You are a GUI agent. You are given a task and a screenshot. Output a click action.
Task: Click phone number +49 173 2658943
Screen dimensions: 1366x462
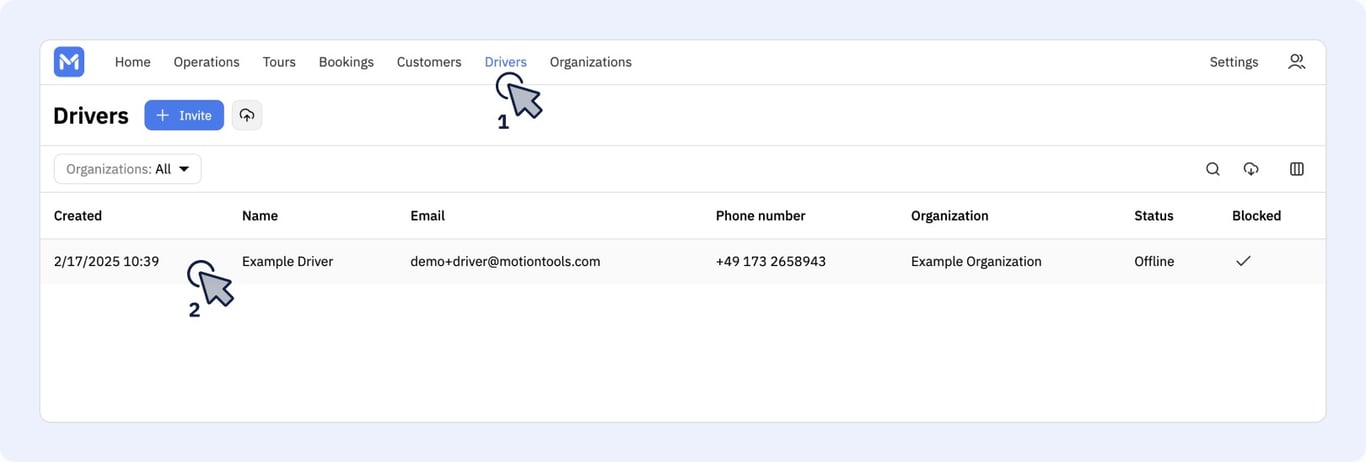pyautogui.click(x=770, y=261)
